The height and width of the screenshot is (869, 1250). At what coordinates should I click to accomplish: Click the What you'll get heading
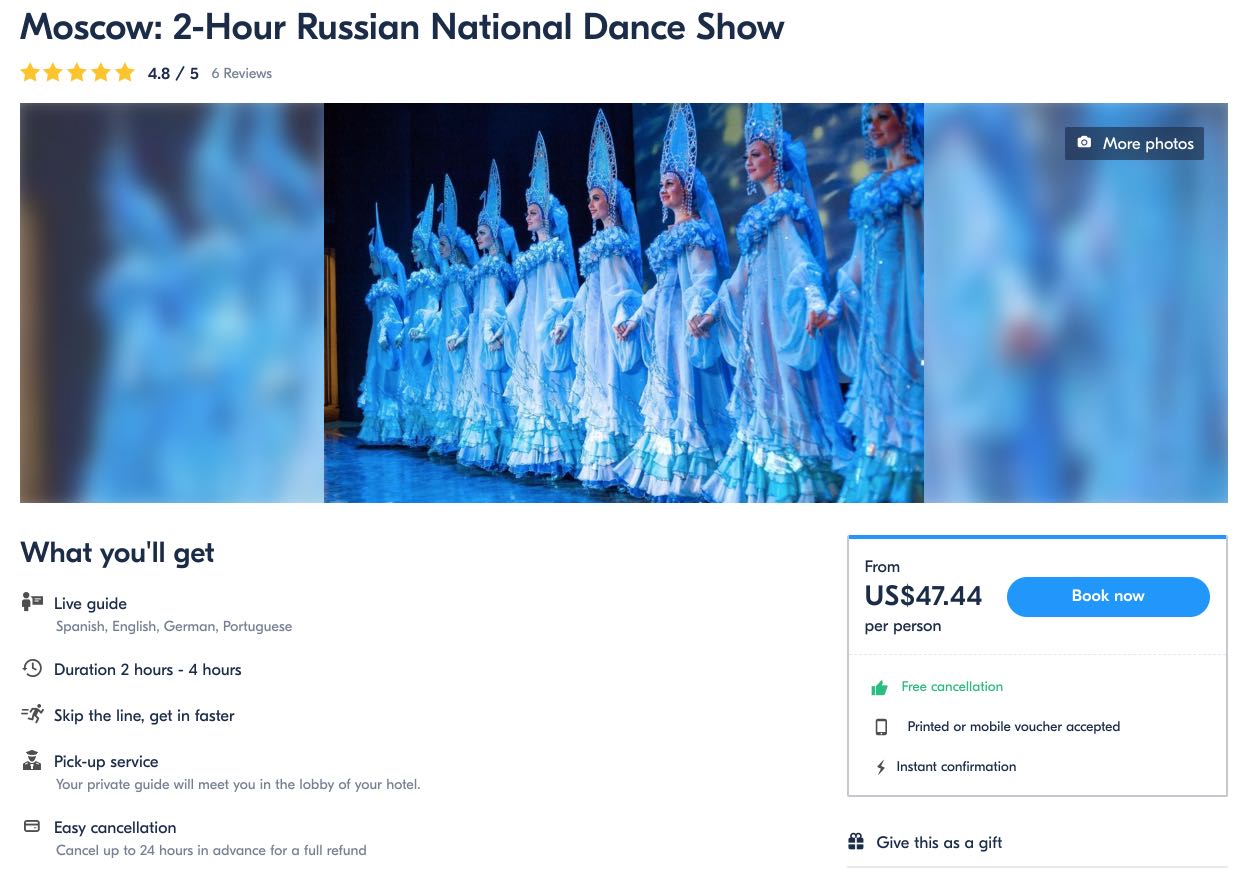(117, 553)
